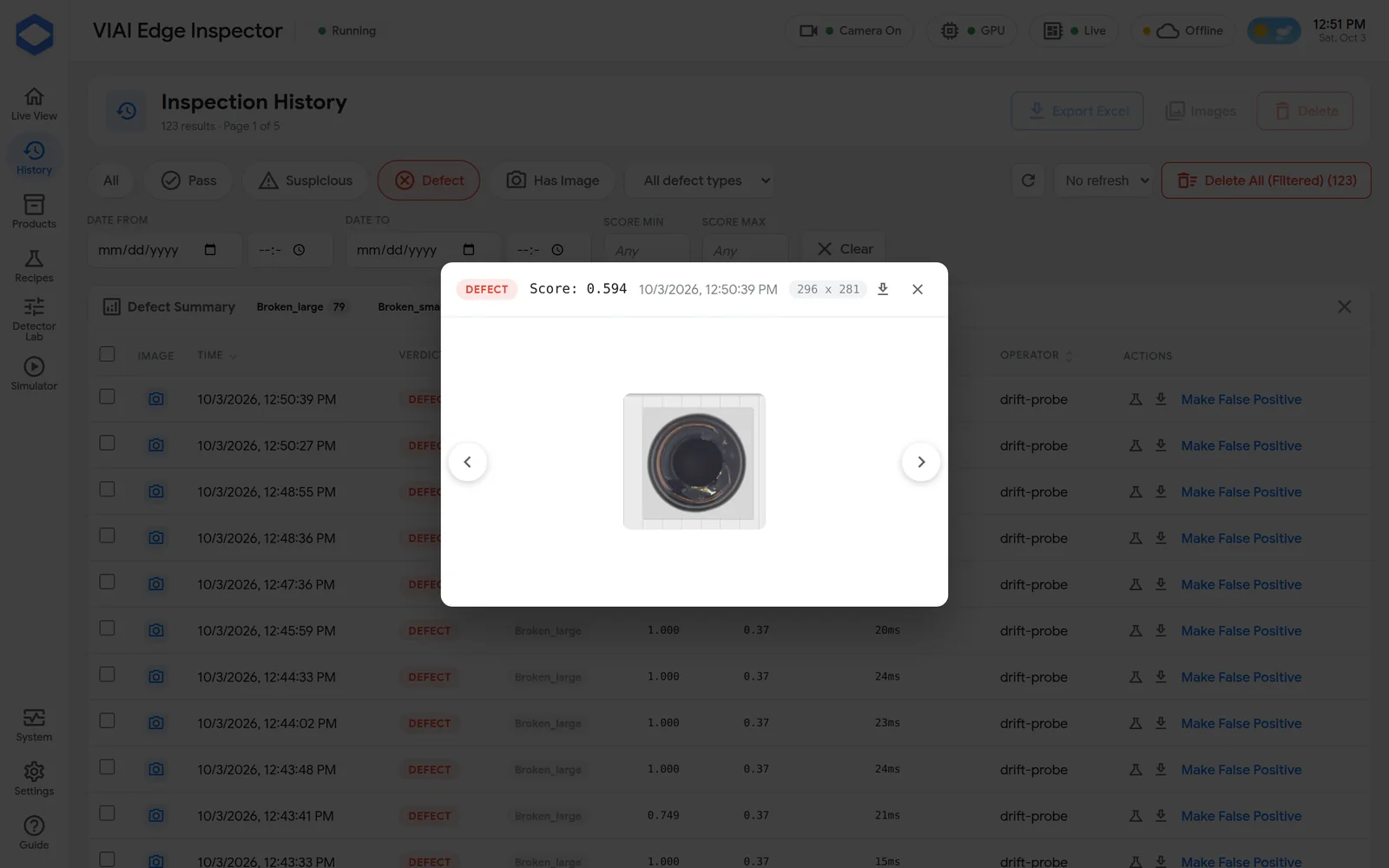The height and width of the screenshot is (868, 1389).
Task: Open Simulator in the sidebar
Action: [34, 374]
